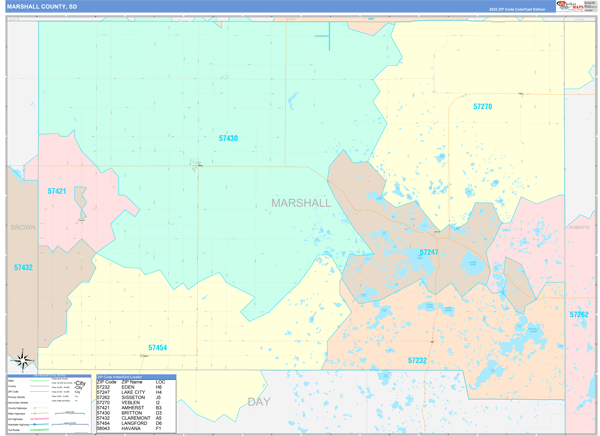Click the ZIP Code index table header

pos(135,378)
